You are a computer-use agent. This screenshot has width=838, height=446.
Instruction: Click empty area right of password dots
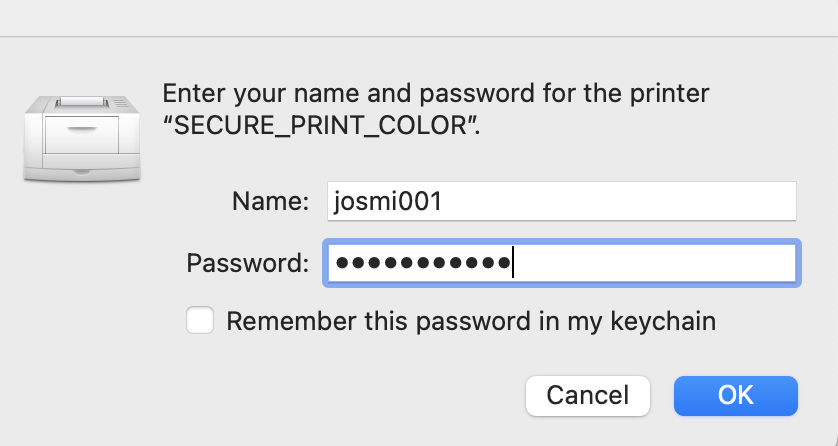(x=653, y=263)
